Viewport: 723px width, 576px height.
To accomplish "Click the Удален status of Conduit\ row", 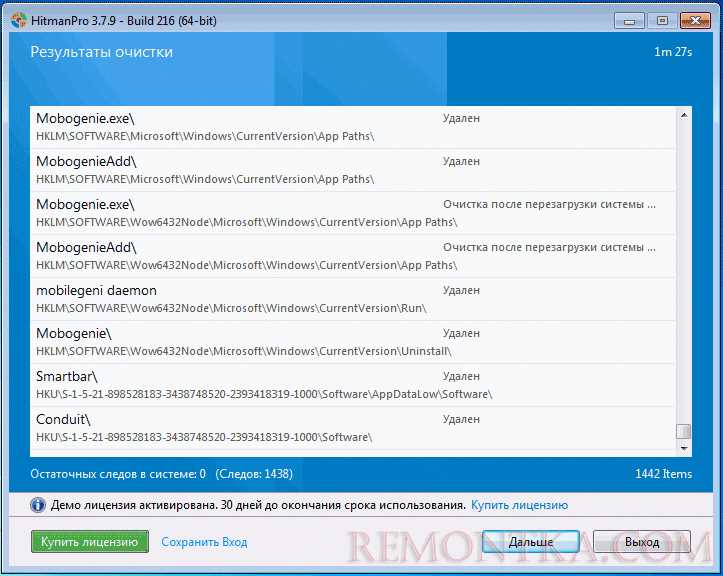I will (x=461, y=419).
